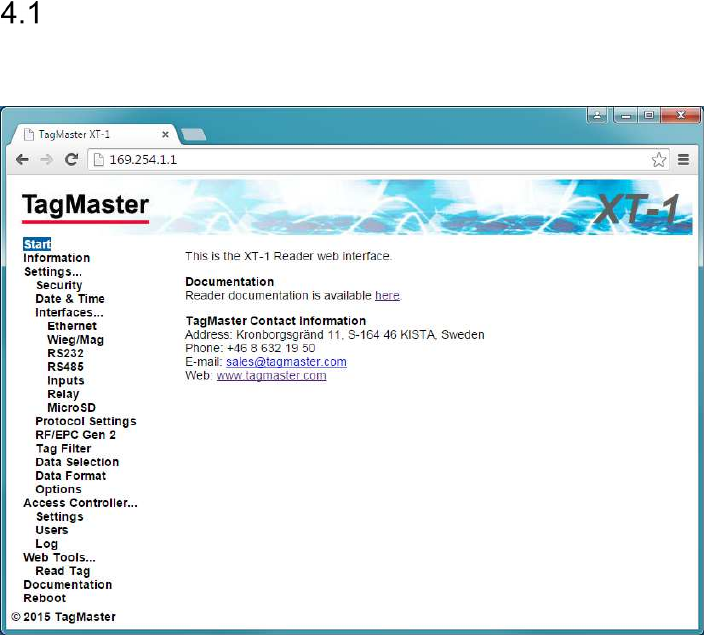This screenshot has width=704, height=635.
Task: Expand the Web Tools... section
Action: [59, 557]
